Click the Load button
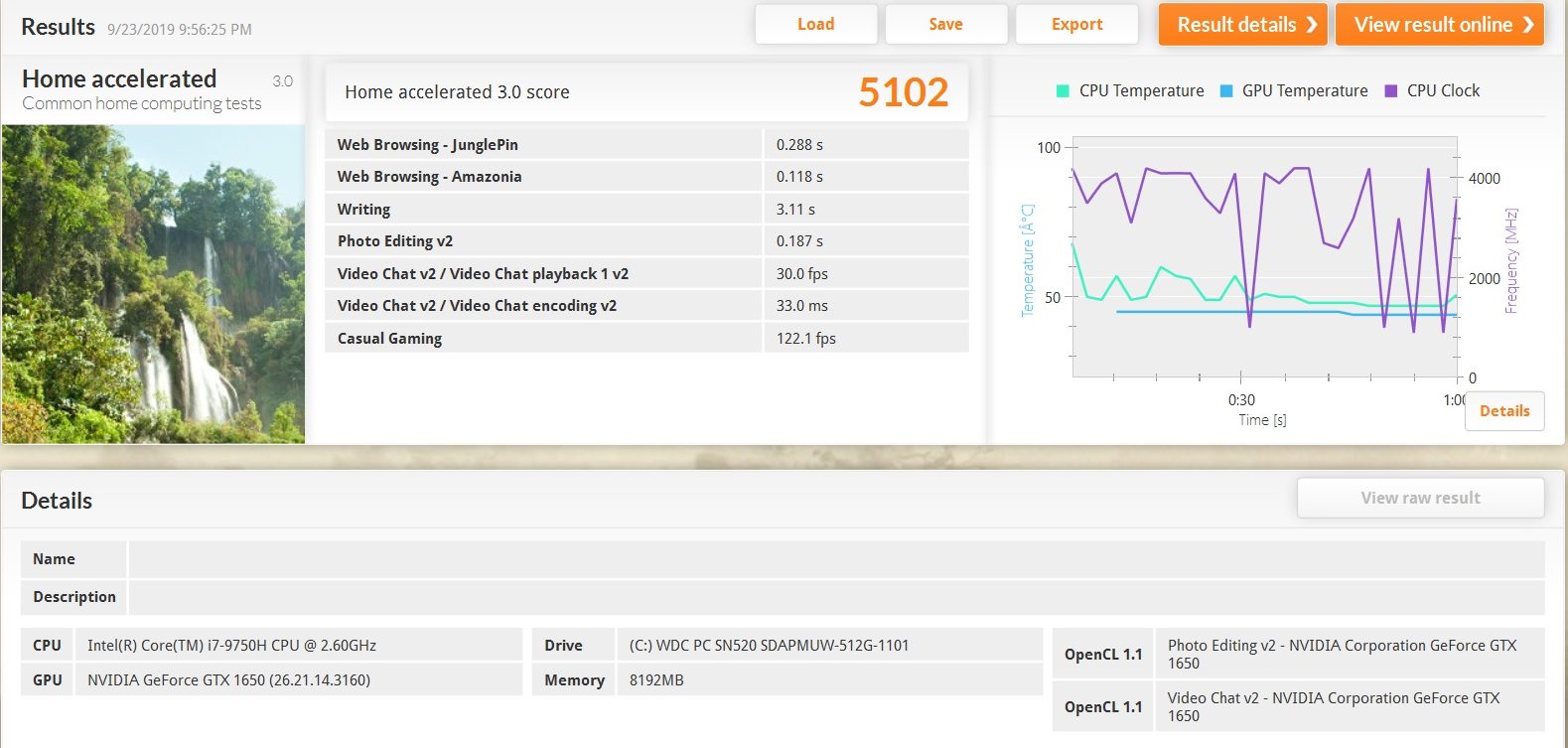Screen dimensions: 1568x748 pos(815,25)
